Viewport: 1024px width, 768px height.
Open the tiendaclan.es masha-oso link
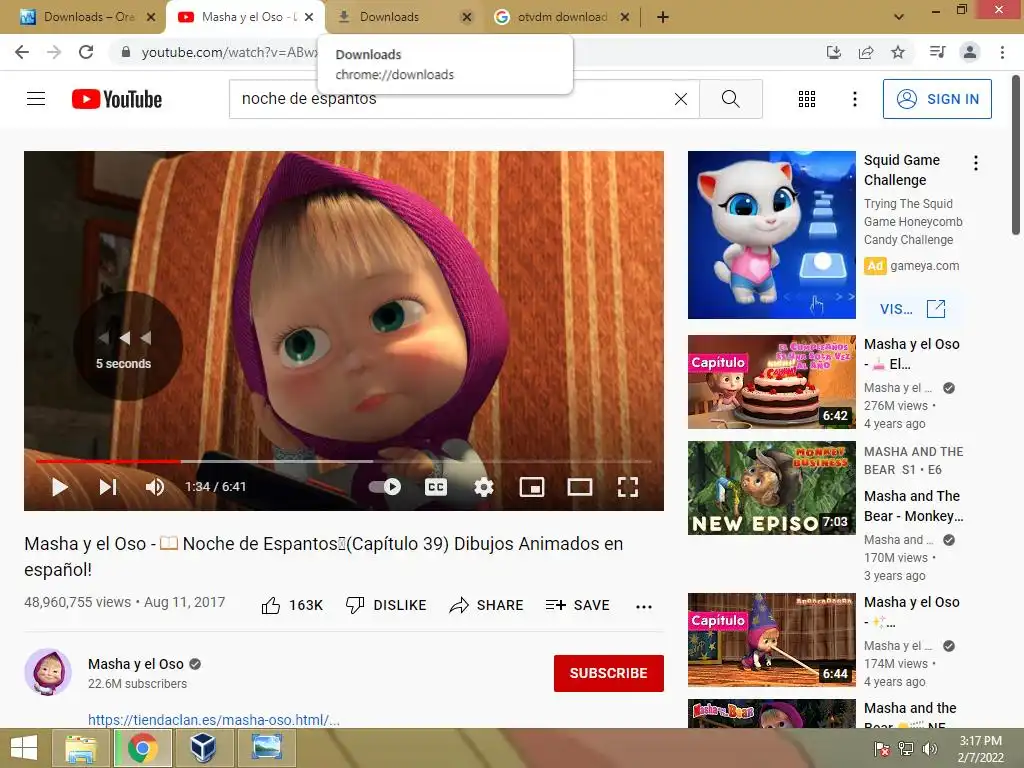[x=214, y=720]
